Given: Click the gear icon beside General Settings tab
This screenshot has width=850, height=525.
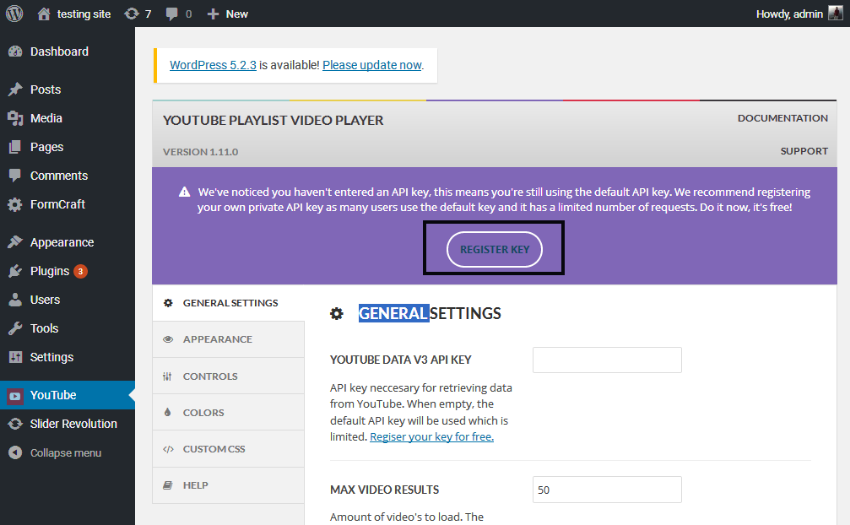Looking at the screenshot, I should pos(168,303).
